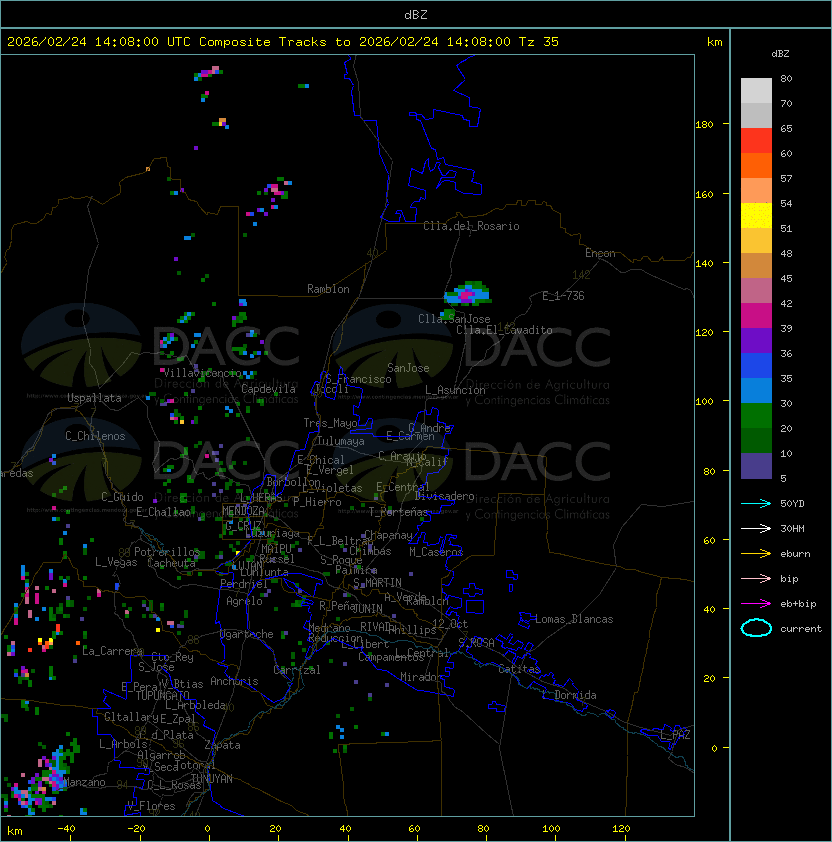
Task: Click the 'Cila.del_Rosario' map label
Action: pyautogui.click(x=471, y=226)
